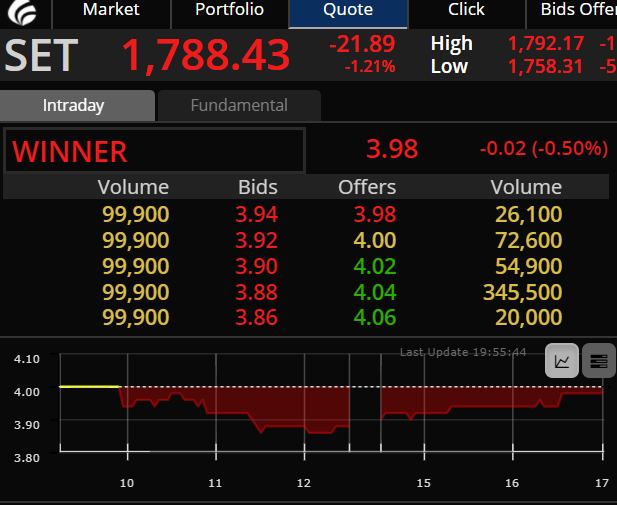Click the chart's 15 hour axis label
This screenshot has width=617, height=505.
pyautogui.click(x=424, y=483)
